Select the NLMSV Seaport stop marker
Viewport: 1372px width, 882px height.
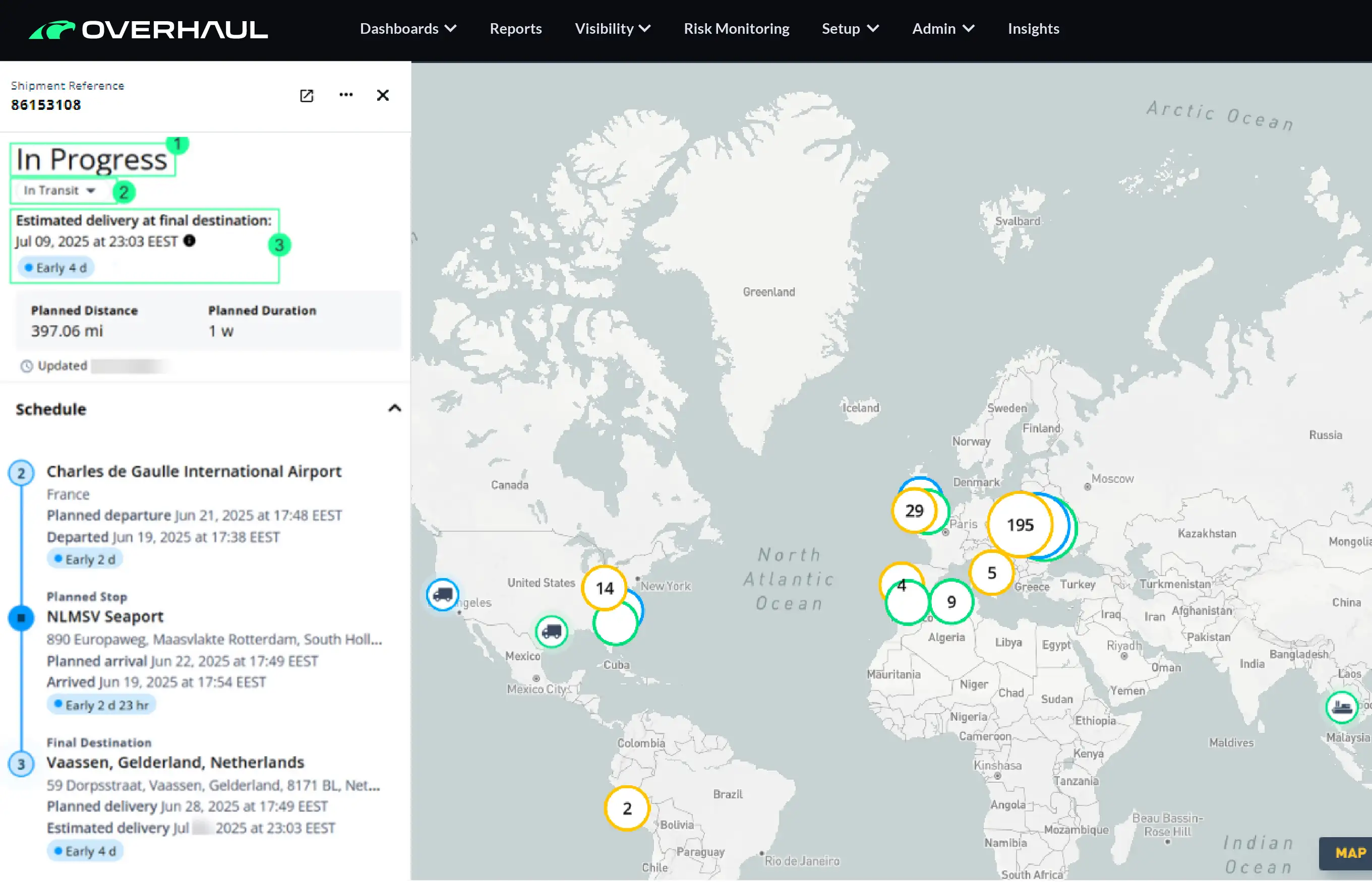point(21,618)
